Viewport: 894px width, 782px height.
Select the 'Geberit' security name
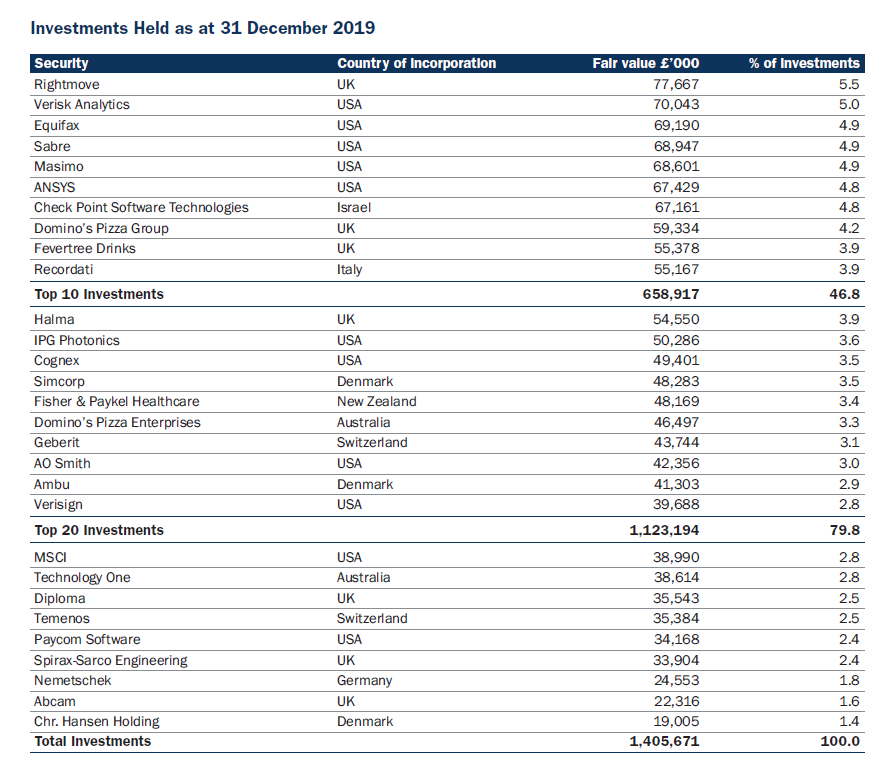56,442
